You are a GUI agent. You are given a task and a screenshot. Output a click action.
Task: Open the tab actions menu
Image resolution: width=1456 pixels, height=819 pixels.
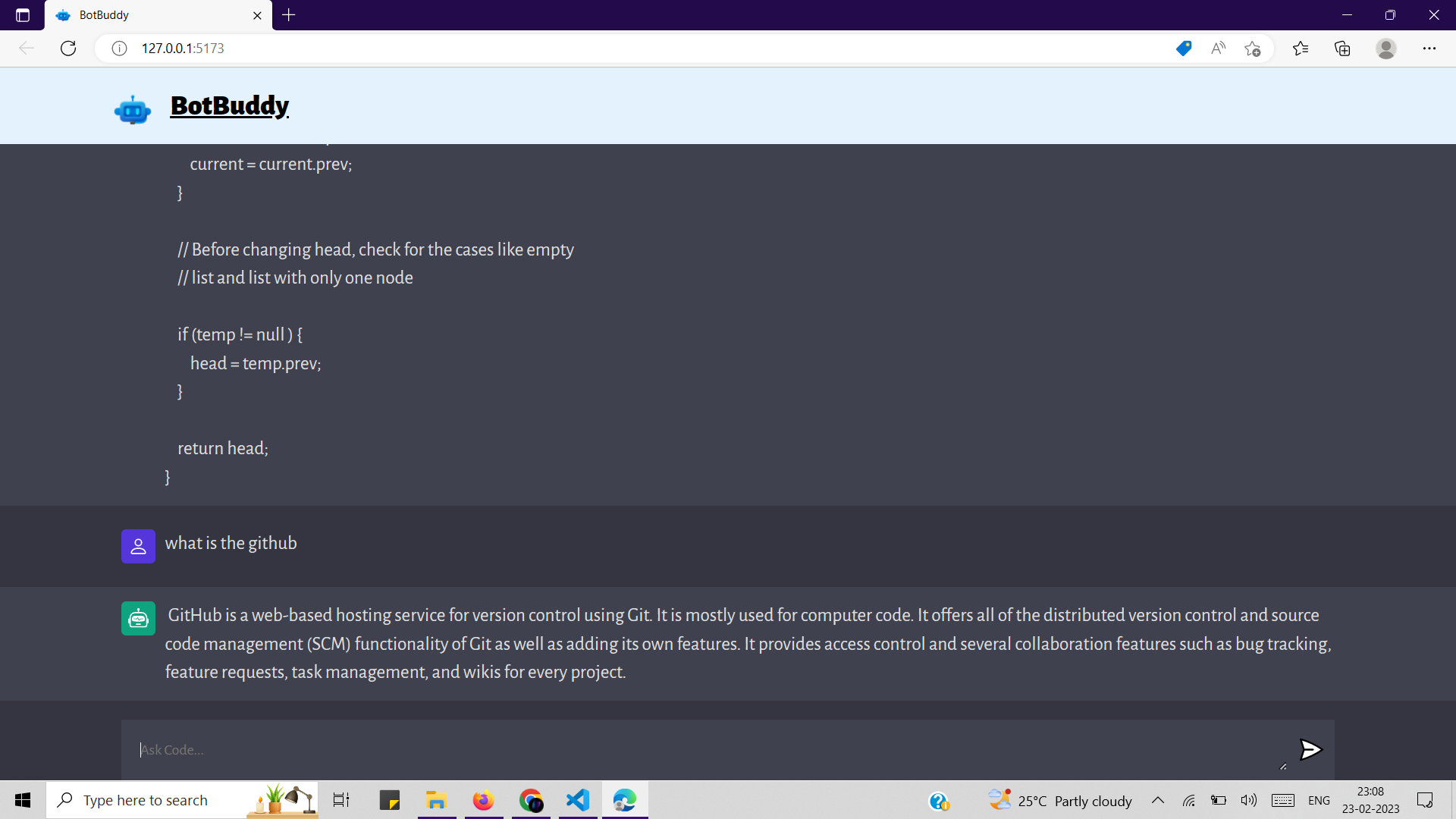coord(23,15)
